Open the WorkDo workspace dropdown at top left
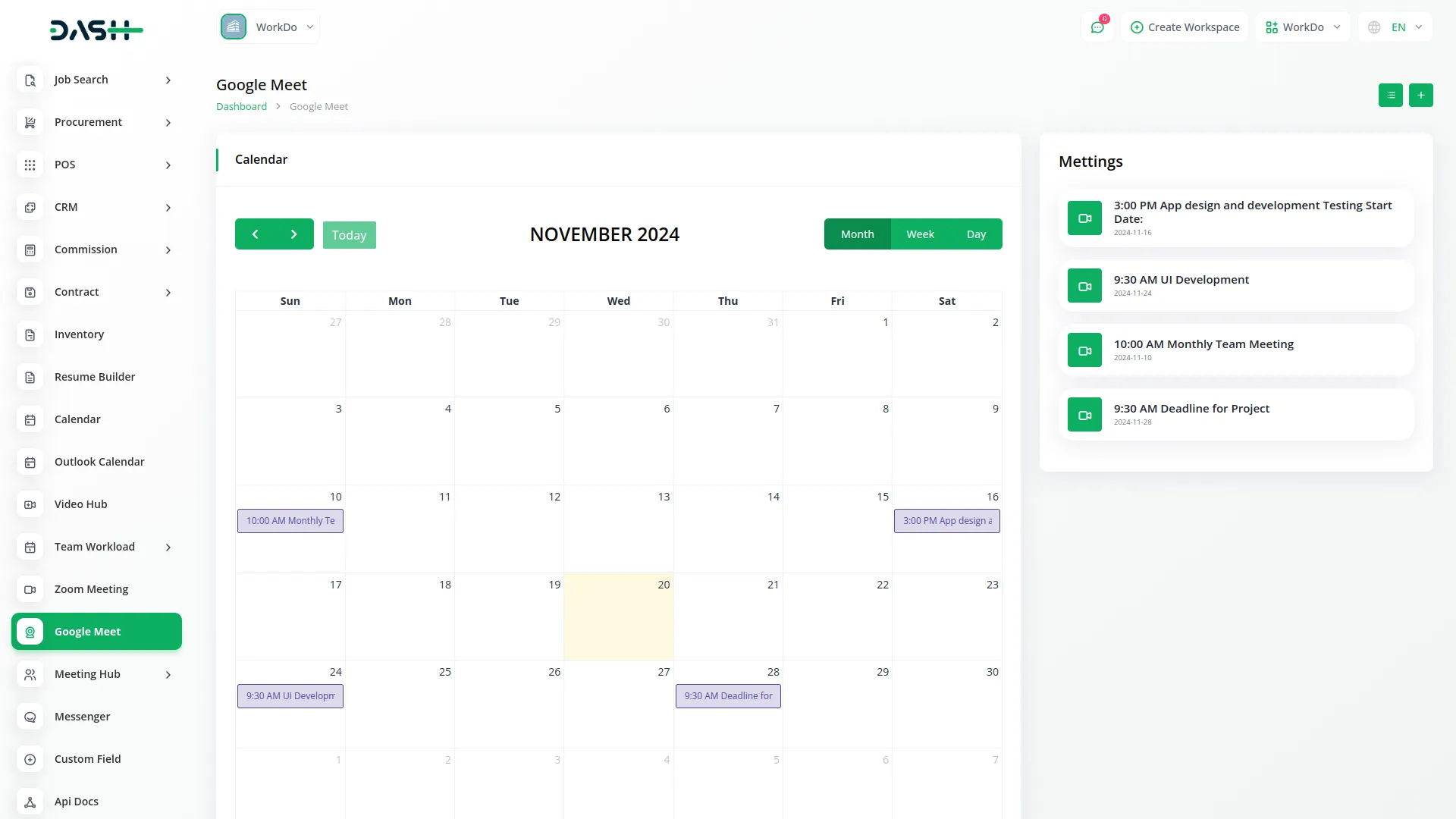Screen dimensions: 1456x819 pos(268,27)
